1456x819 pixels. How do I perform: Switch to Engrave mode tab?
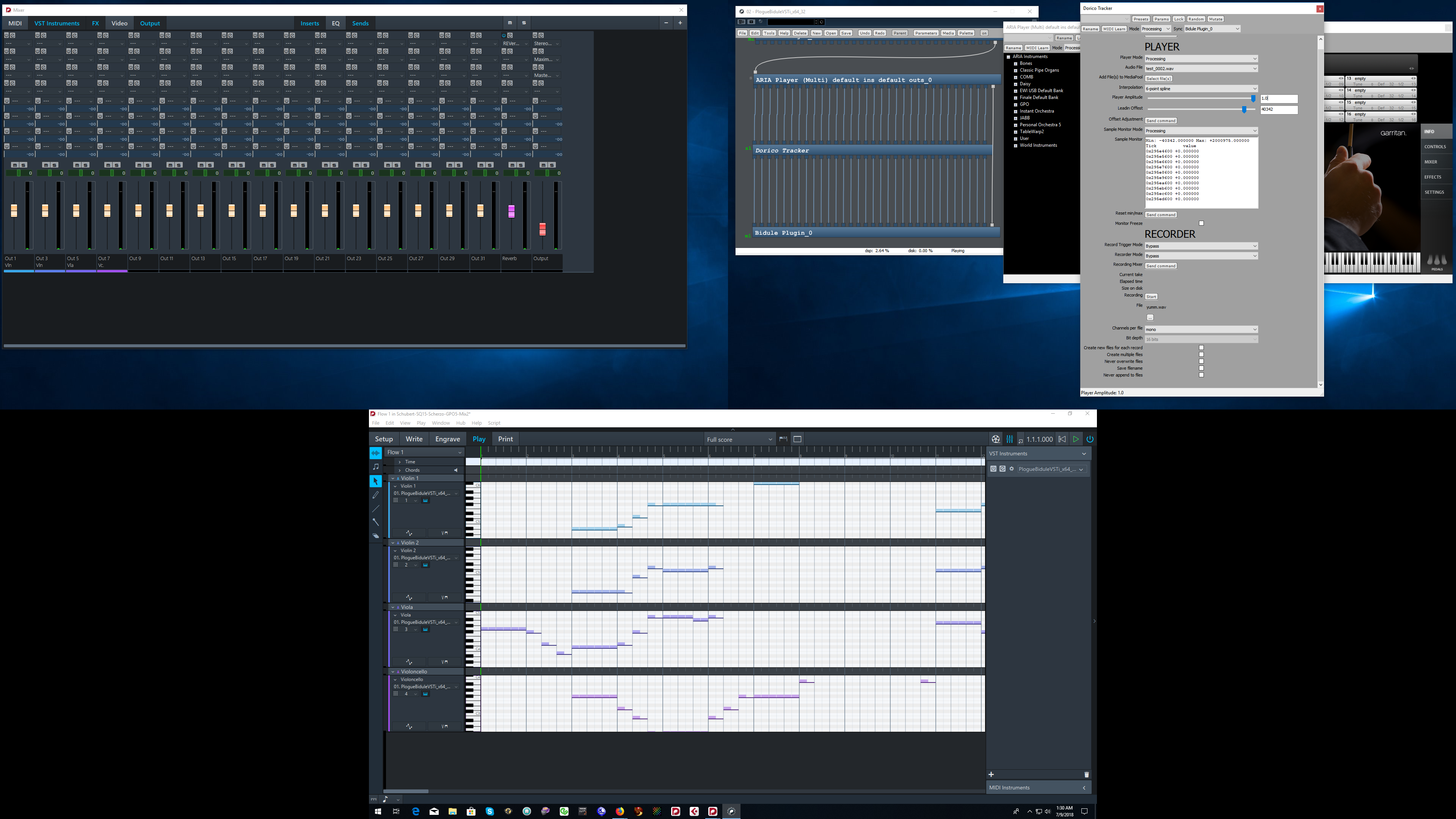(x=447, y=439)
